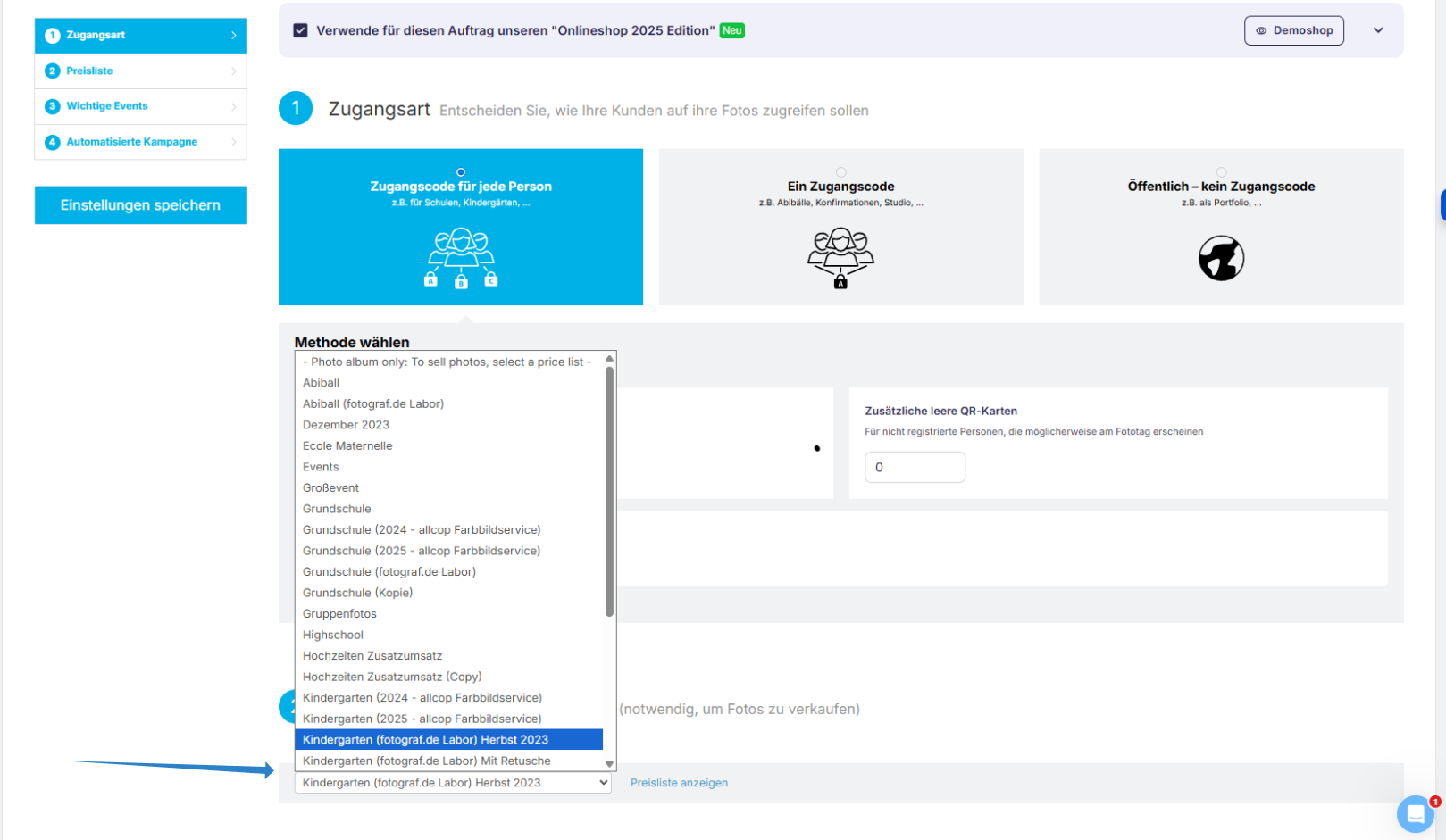Screen dimensions: 1446x840
Task: Select the Öffentlich – kein Zugangscode radio button
Action: point(1221,172)
